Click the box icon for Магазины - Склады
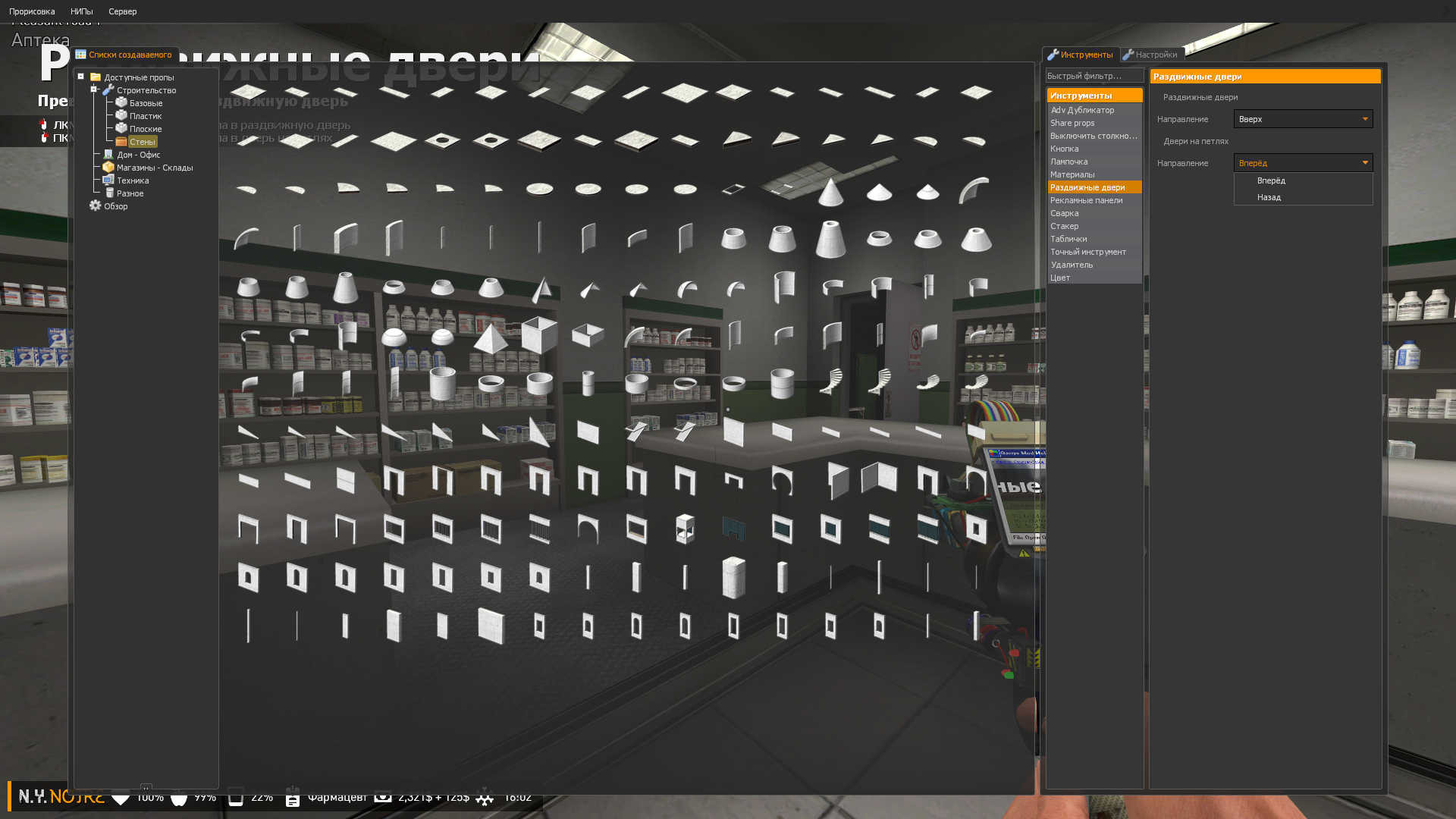This screenshot has height=819, width=1456. [108, 167]
